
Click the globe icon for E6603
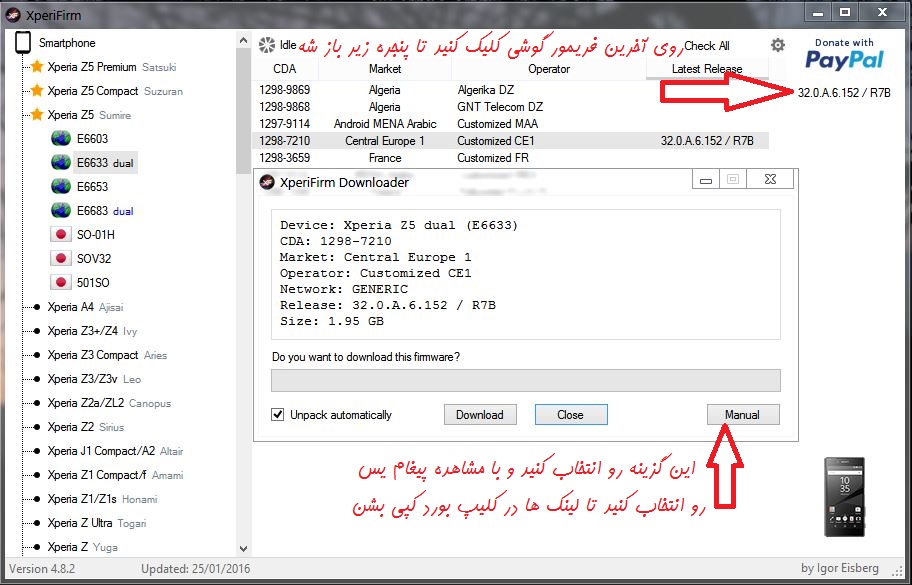click(60, 138)
